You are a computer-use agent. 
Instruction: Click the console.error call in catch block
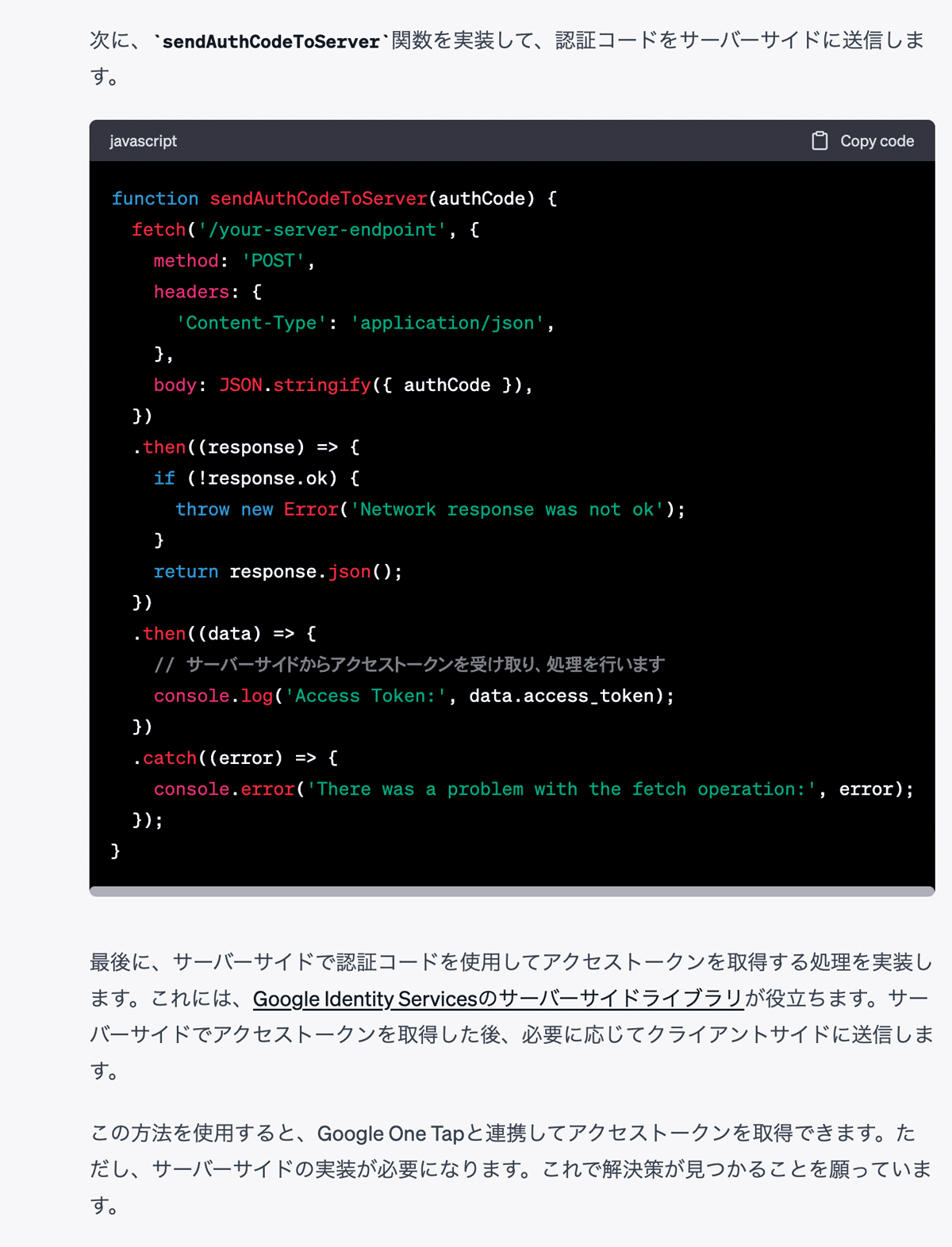coord(225,789)
